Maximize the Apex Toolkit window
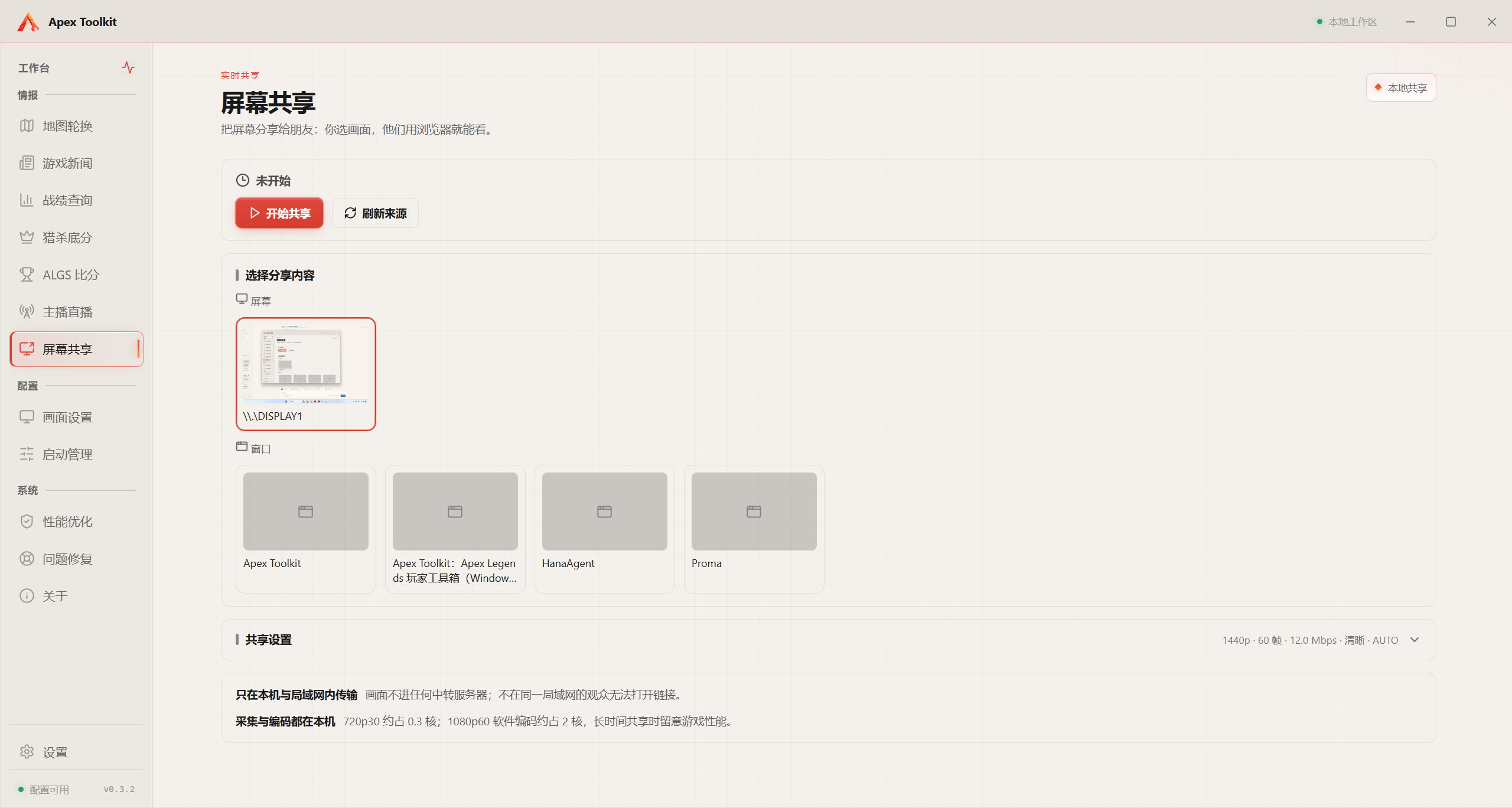This screenshot has width=1512, height=808. tap(1451, 22)
